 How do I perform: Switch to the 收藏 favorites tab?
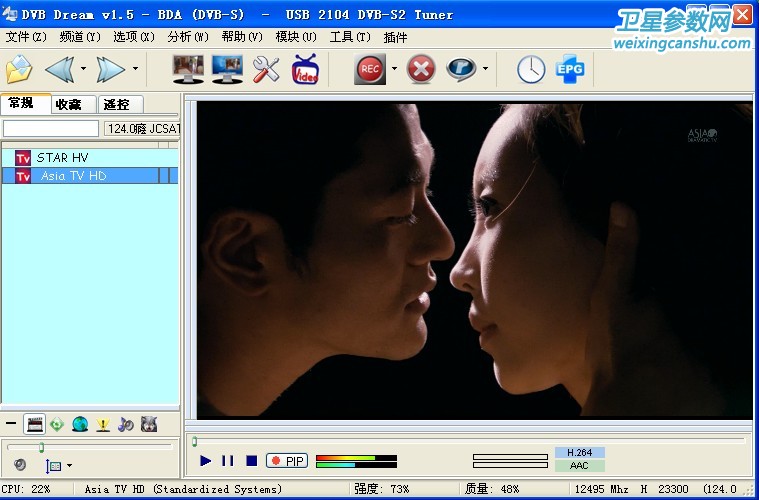pos(69,104)
